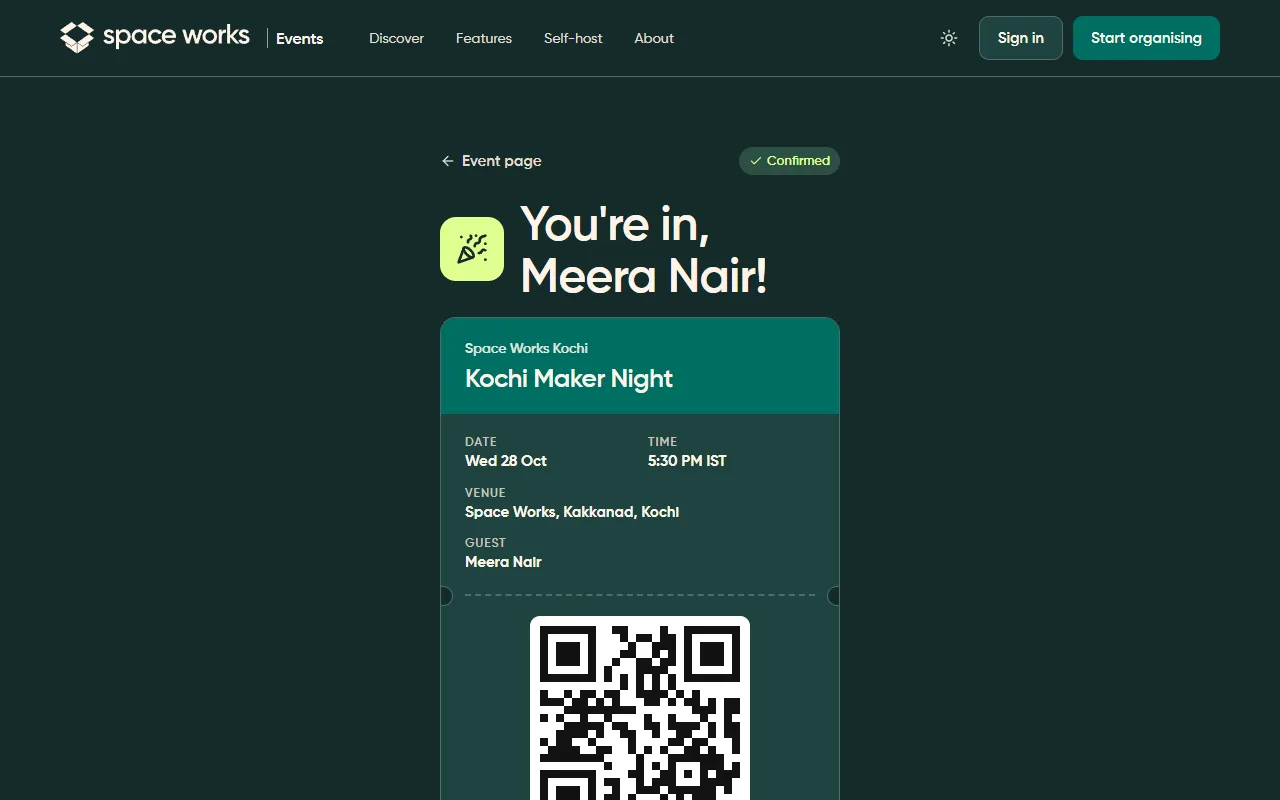Click the Start organising button
The height and width of the screenshot is (800, 1280).
[1146, 38]
